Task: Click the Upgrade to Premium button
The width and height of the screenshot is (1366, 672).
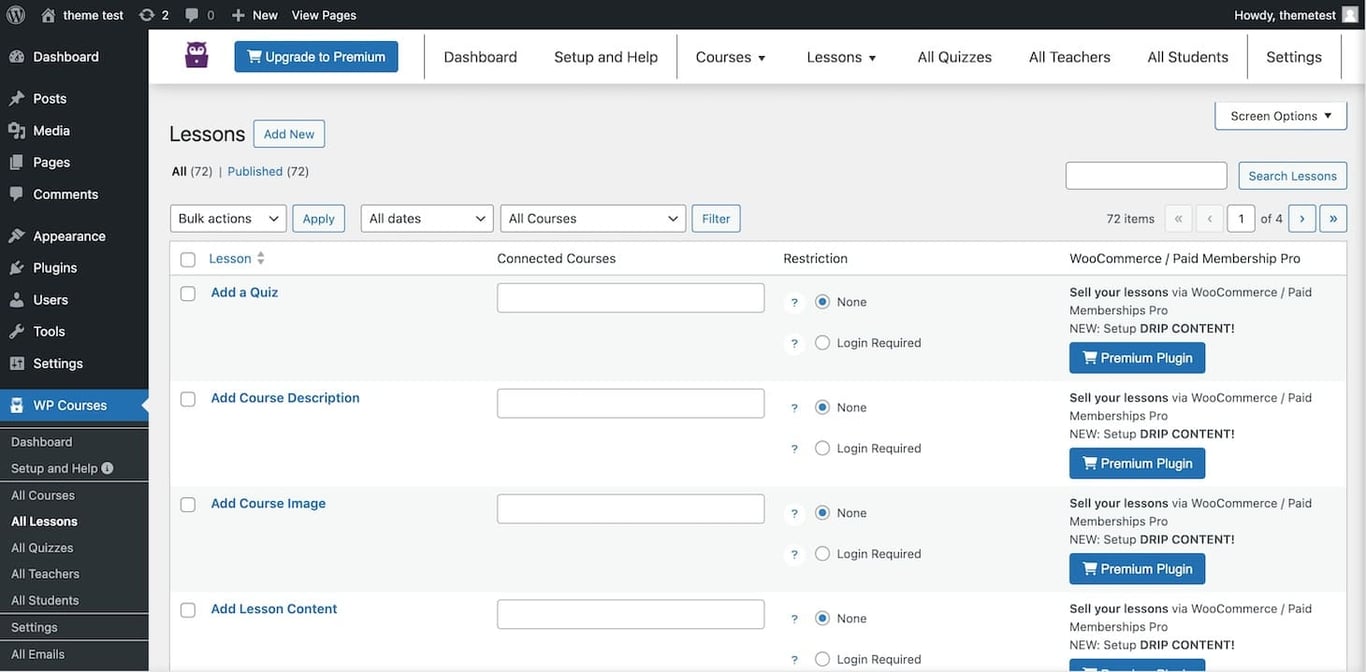Action: (x=316, y=56)
